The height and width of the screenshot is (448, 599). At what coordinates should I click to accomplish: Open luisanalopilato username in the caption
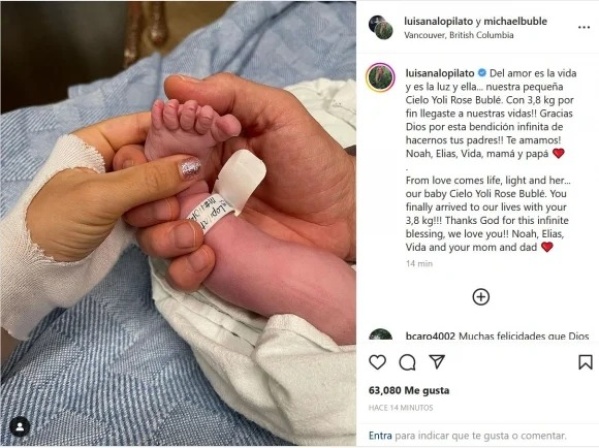(440, 73)
